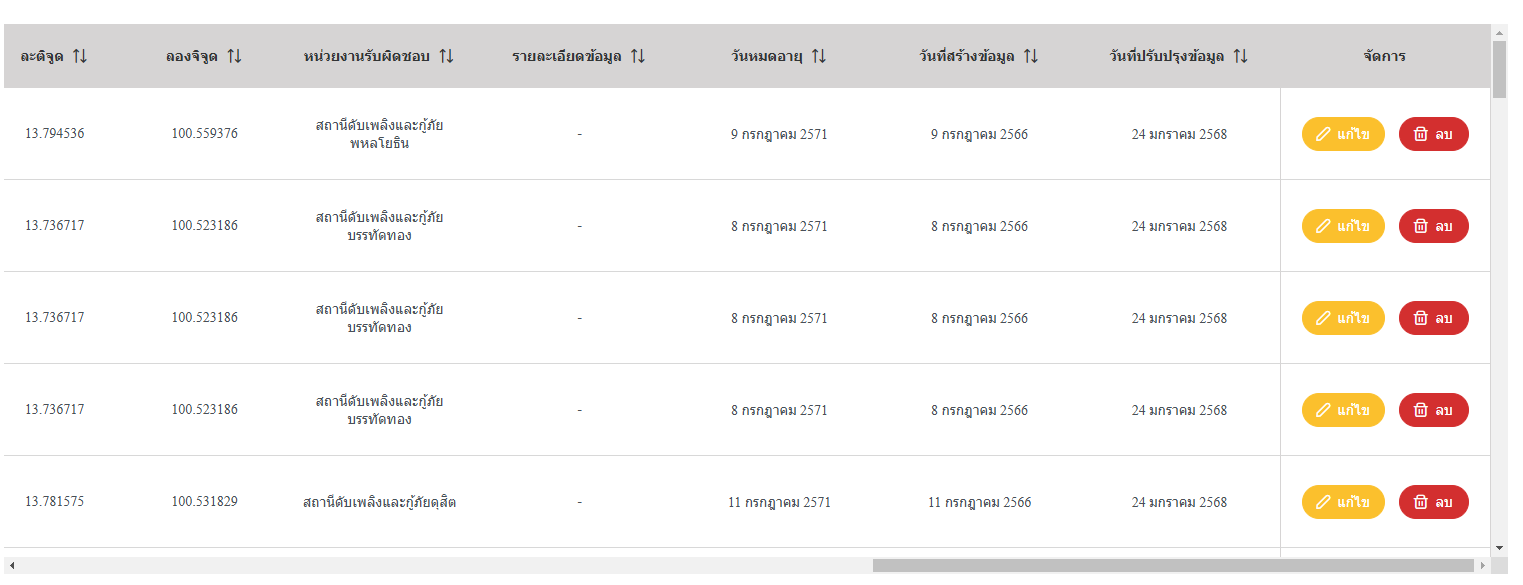Viewport: 1523px width, 585px height.
Task: Edit the first บรรทัดทอง station row
Action: pos(1343,226)
